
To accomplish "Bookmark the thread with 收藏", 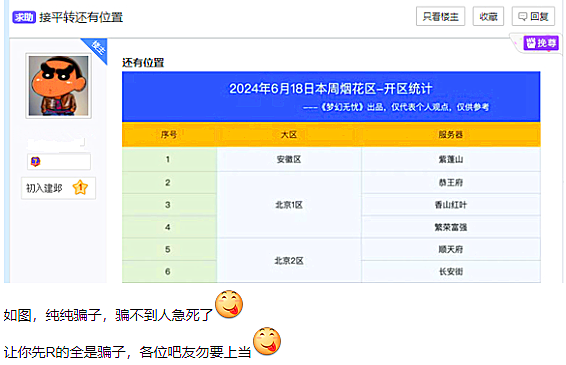I will [488, 16].
